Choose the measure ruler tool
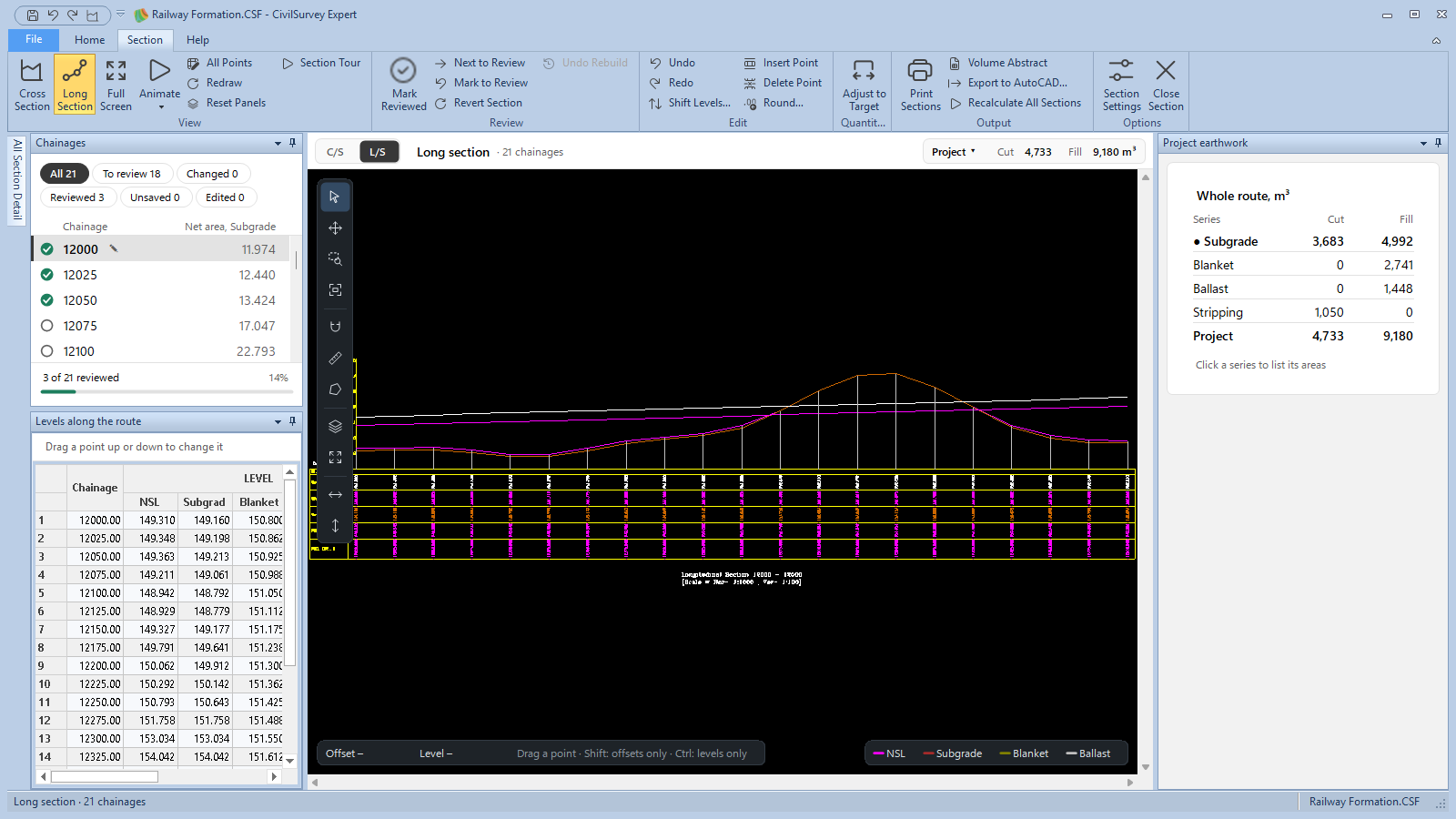Image resolution: width=1456 pixels, height=819 pixels. point(335,359)
